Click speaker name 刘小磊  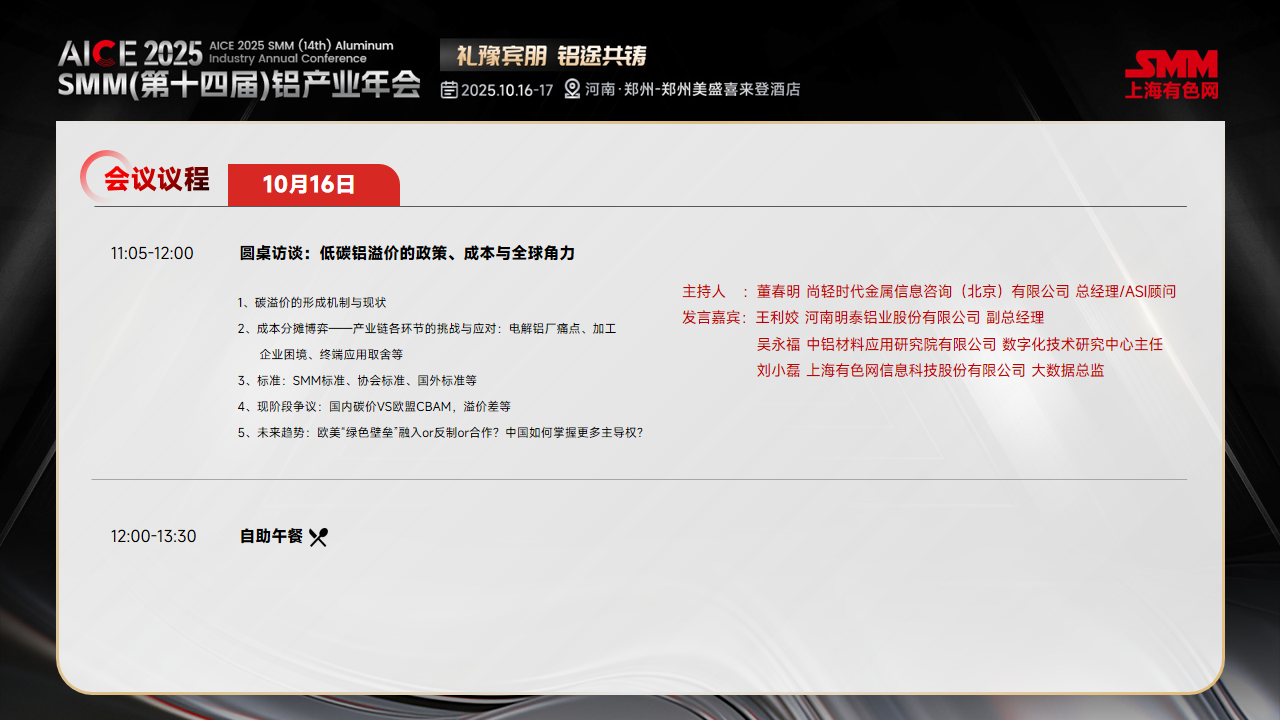pyautogui.click(x=778, y=371)
